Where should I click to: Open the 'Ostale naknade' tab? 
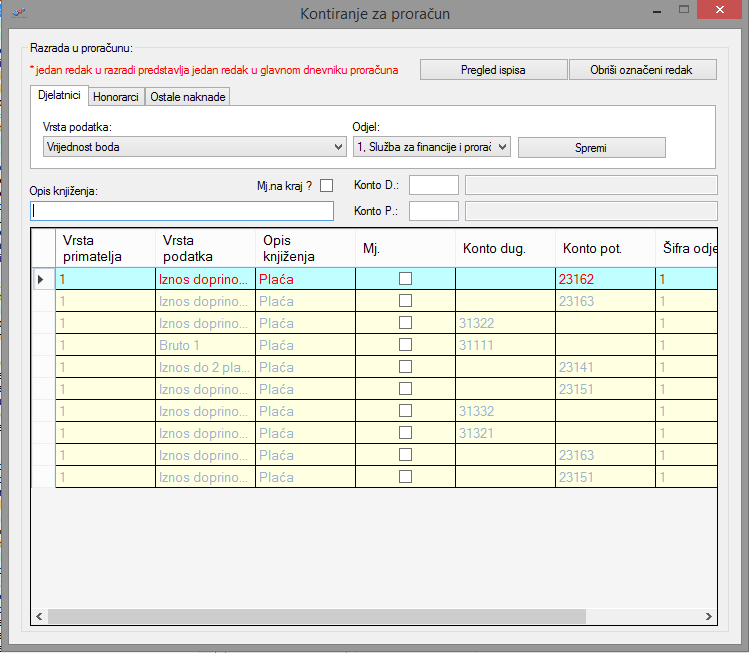187,97
